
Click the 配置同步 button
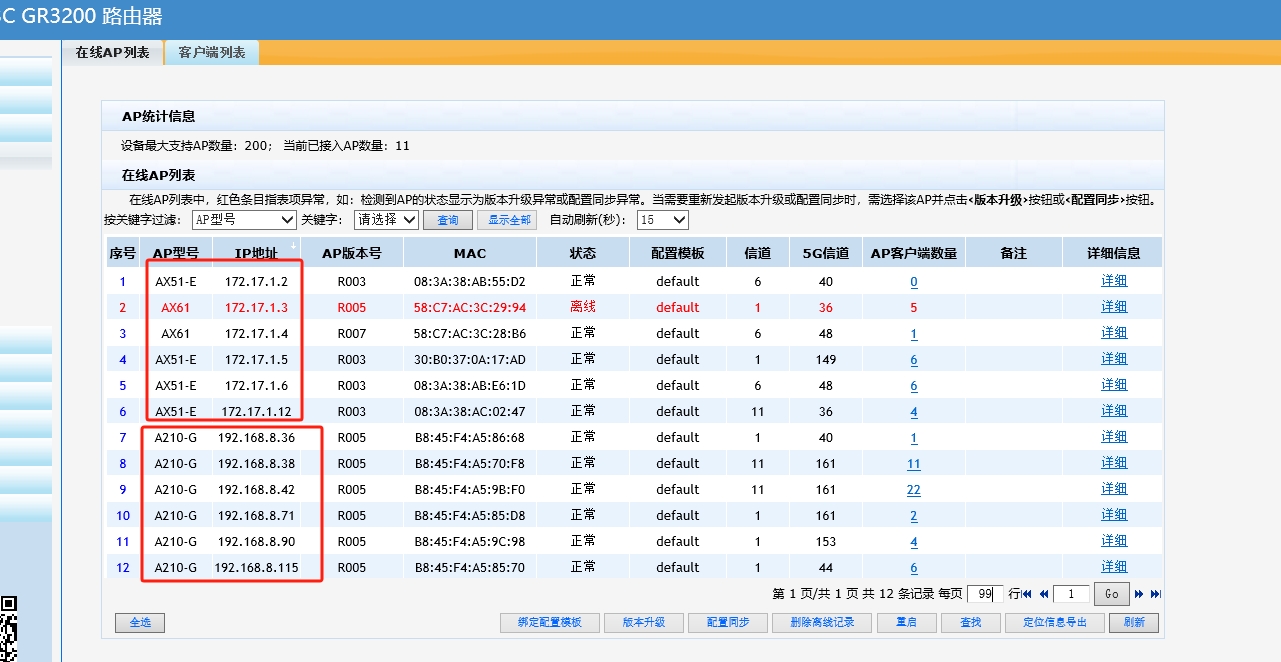tap(728, 622)
